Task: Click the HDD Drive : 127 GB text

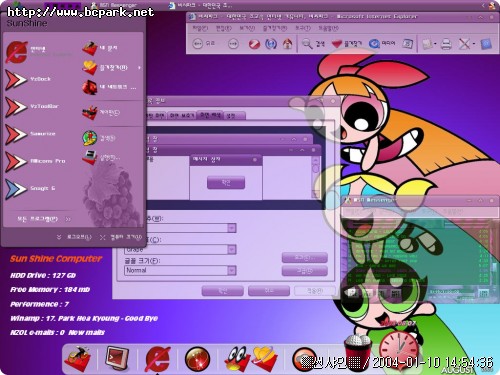Action: coord(43,275)
